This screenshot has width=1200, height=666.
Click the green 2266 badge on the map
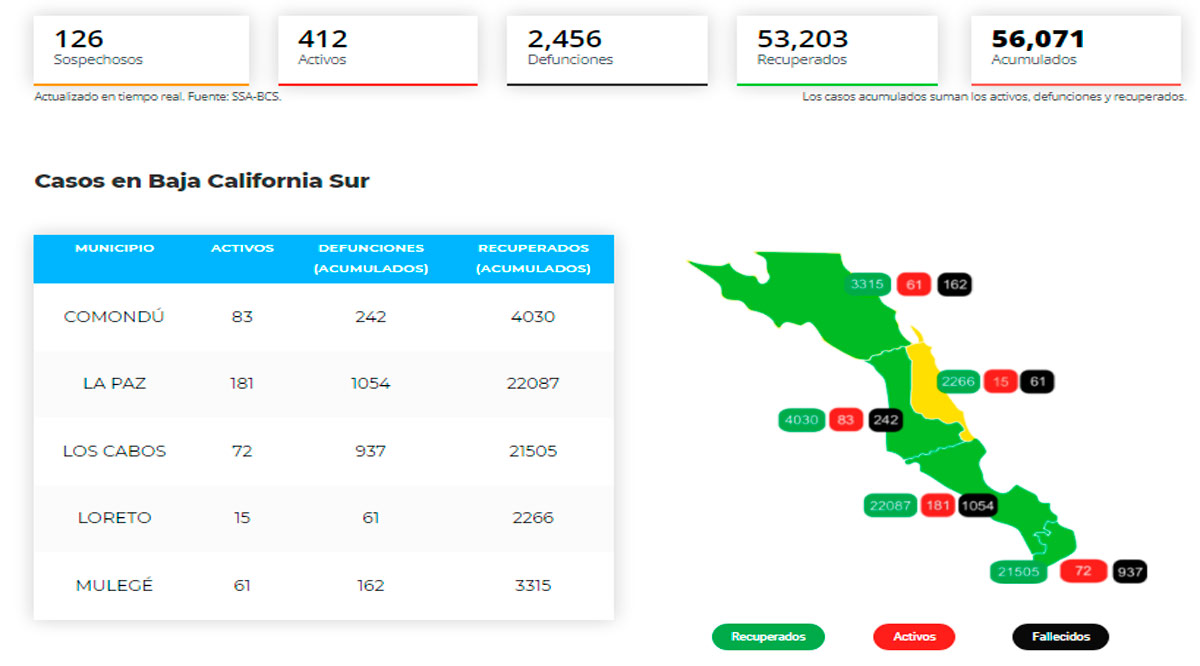click(957, 382)
